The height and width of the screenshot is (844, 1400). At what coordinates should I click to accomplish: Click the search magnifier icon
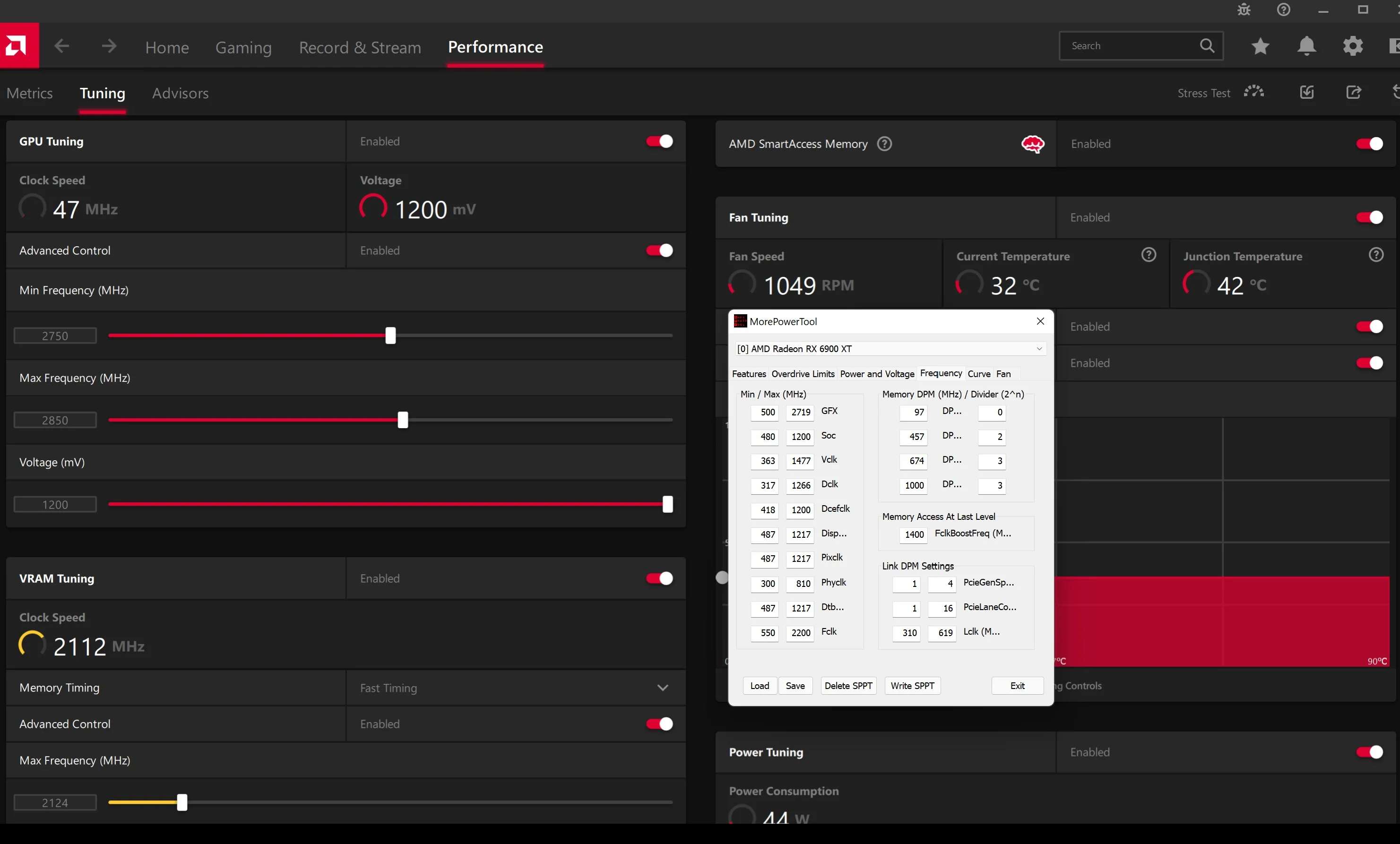click(x=1207, y=46)
